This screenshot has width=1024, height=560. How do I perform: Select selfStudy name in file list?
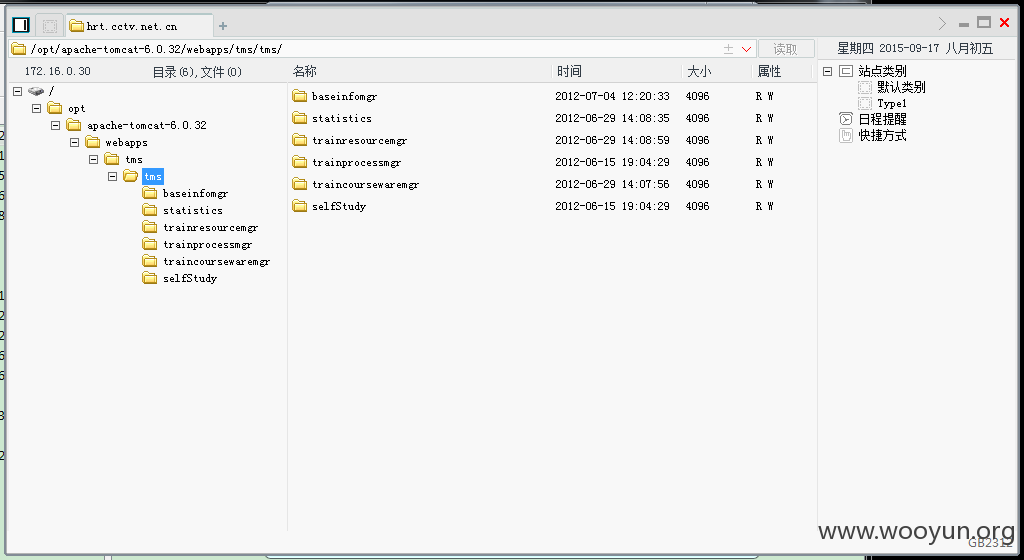coord(338,206)
